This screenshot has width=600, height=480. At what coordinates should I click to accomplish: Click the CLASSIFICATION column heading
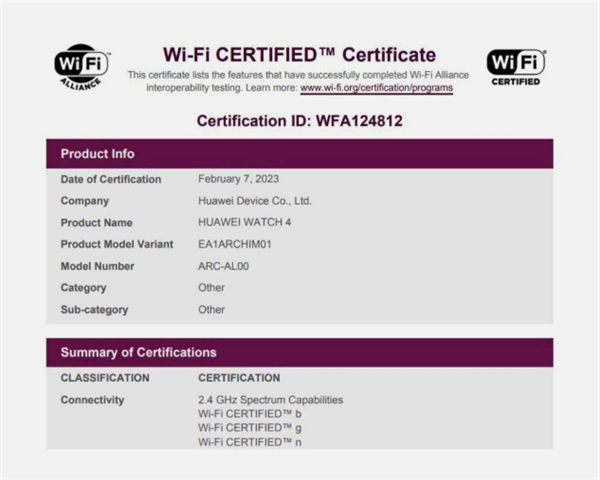pos(105,378)
